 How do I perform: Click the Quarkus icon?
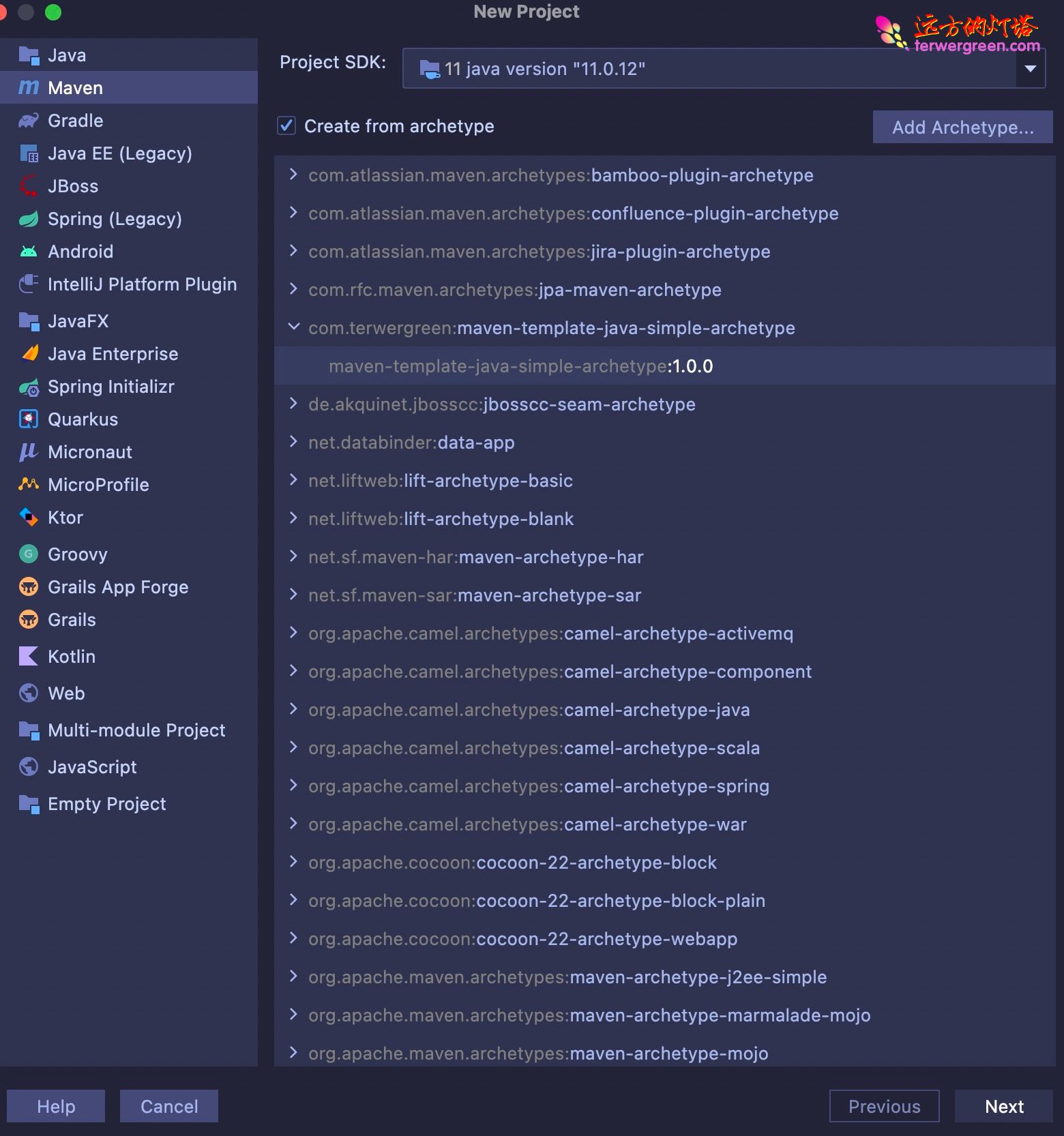29,419
